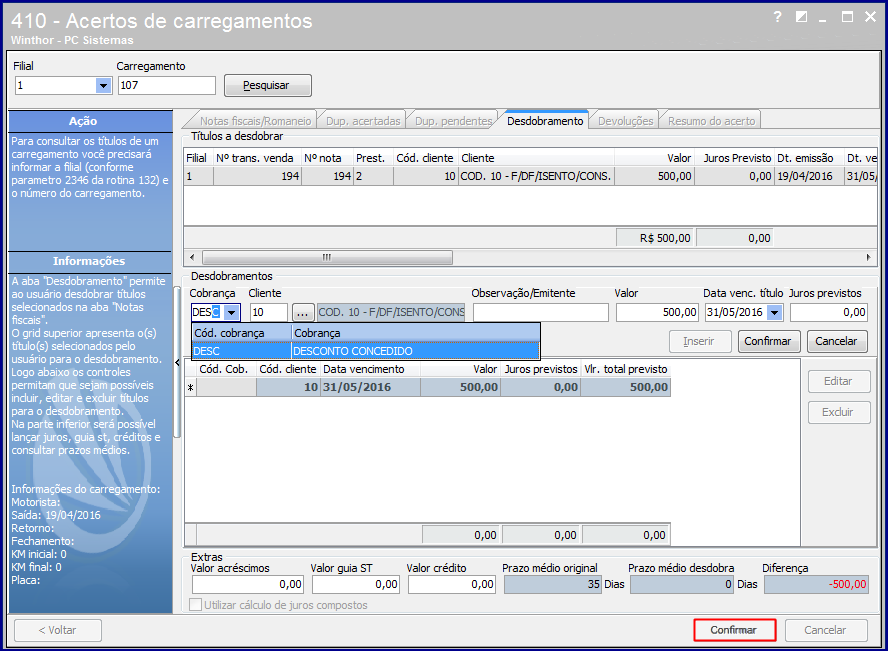Viewport: 888px width, 651px height.
Task: Click the Observação/Emitente field
Action: click(541, 312)
